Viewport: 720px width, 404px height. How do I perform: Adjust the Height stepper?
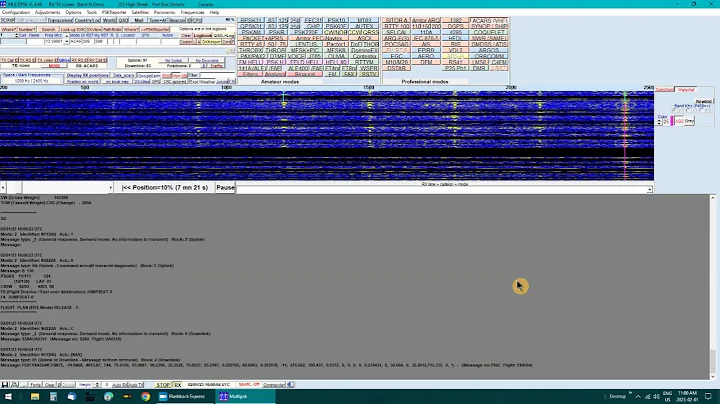[x=96, y=385]
